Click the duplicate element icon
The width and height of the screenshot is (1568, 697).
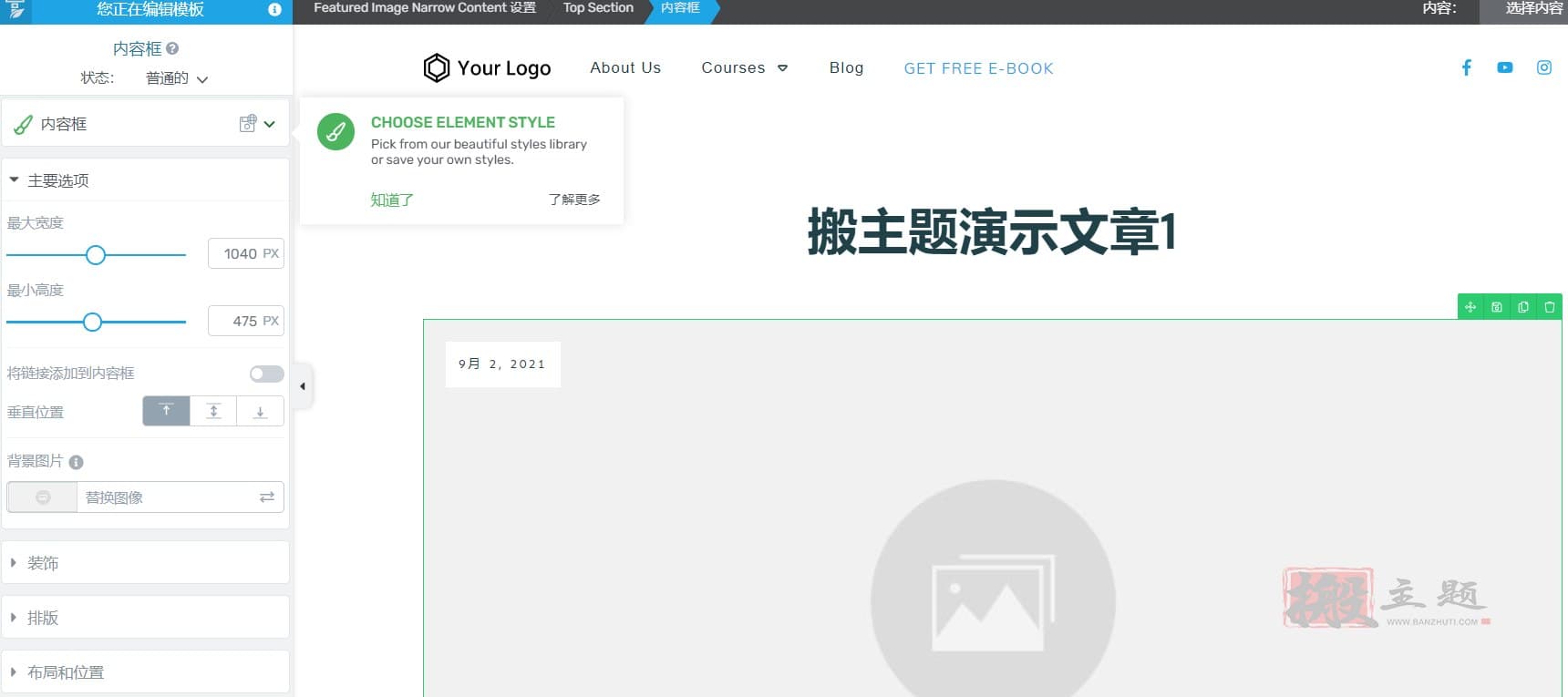pos(1523,307)
